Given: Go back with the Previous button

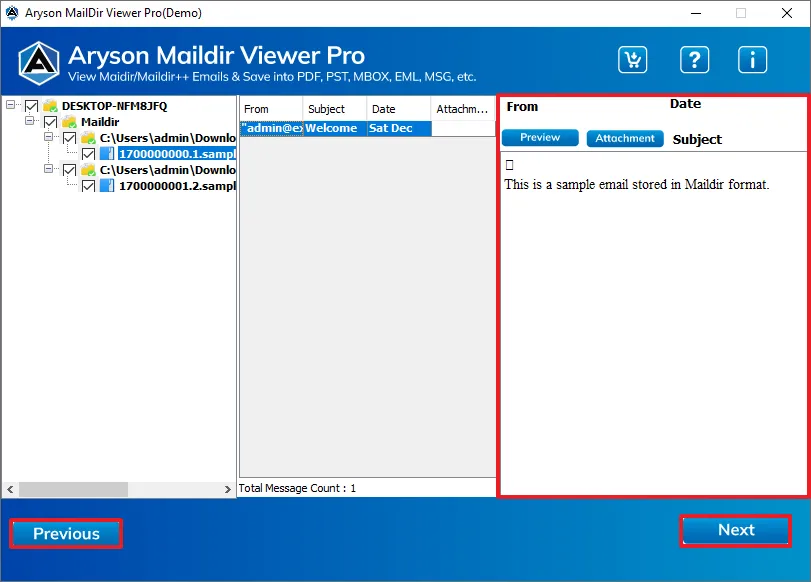Looking at the screenshot, I should pos(66,533).
